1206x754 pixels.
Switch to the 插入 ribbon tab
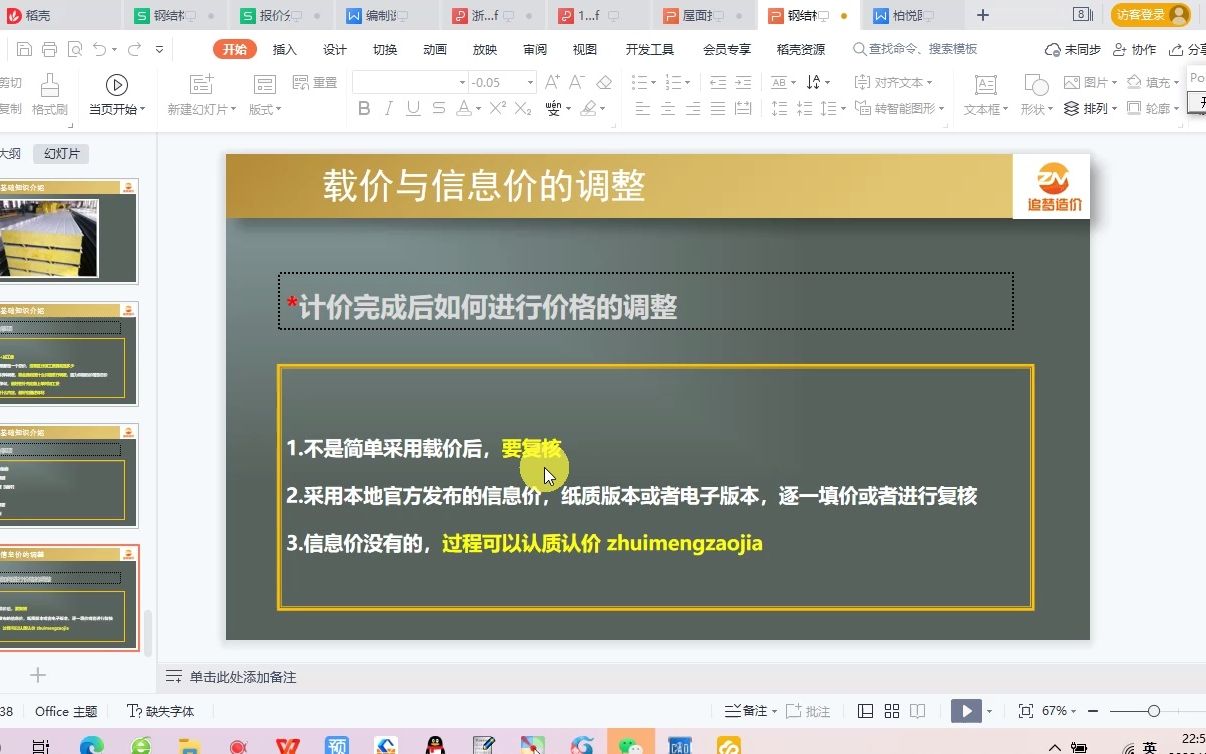tap(283, 47)
